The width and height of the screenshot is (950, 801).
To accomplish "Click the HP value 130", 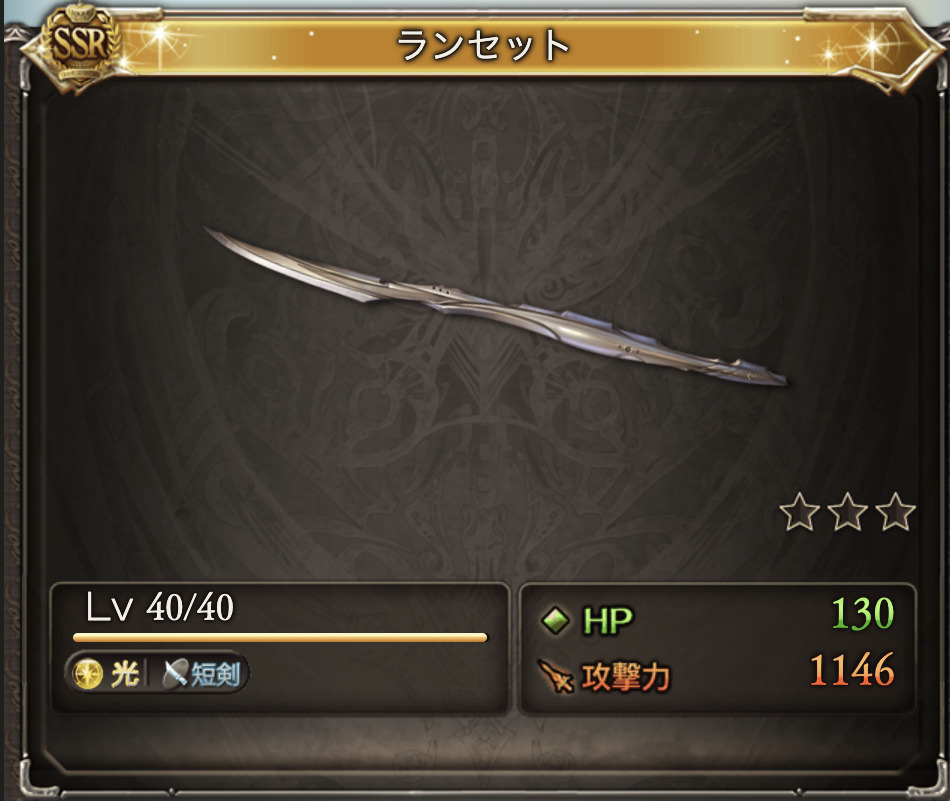I will click(x=863, y=613).
